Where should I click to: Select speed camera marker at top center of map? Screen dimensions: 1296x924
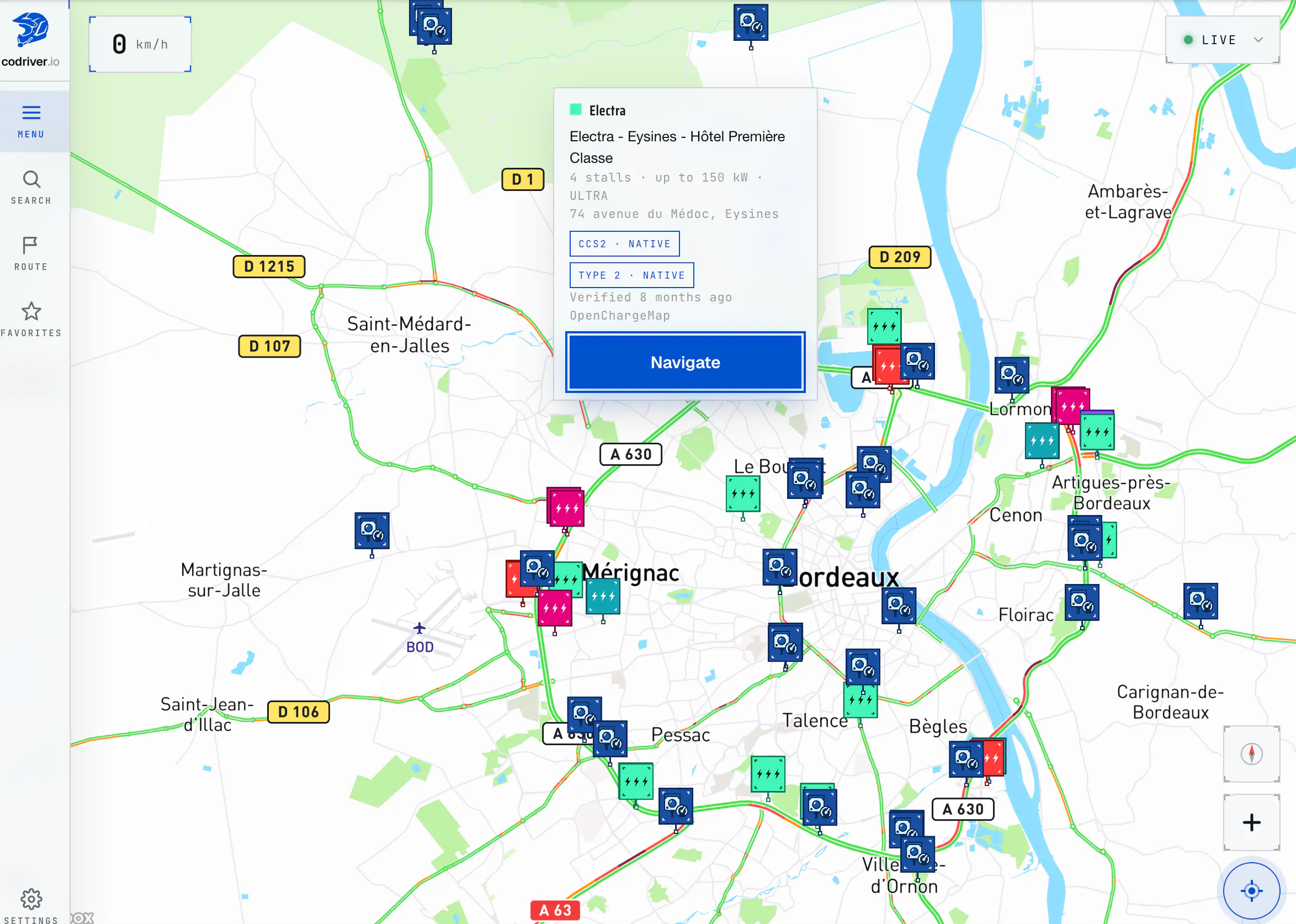coord(751,23)
